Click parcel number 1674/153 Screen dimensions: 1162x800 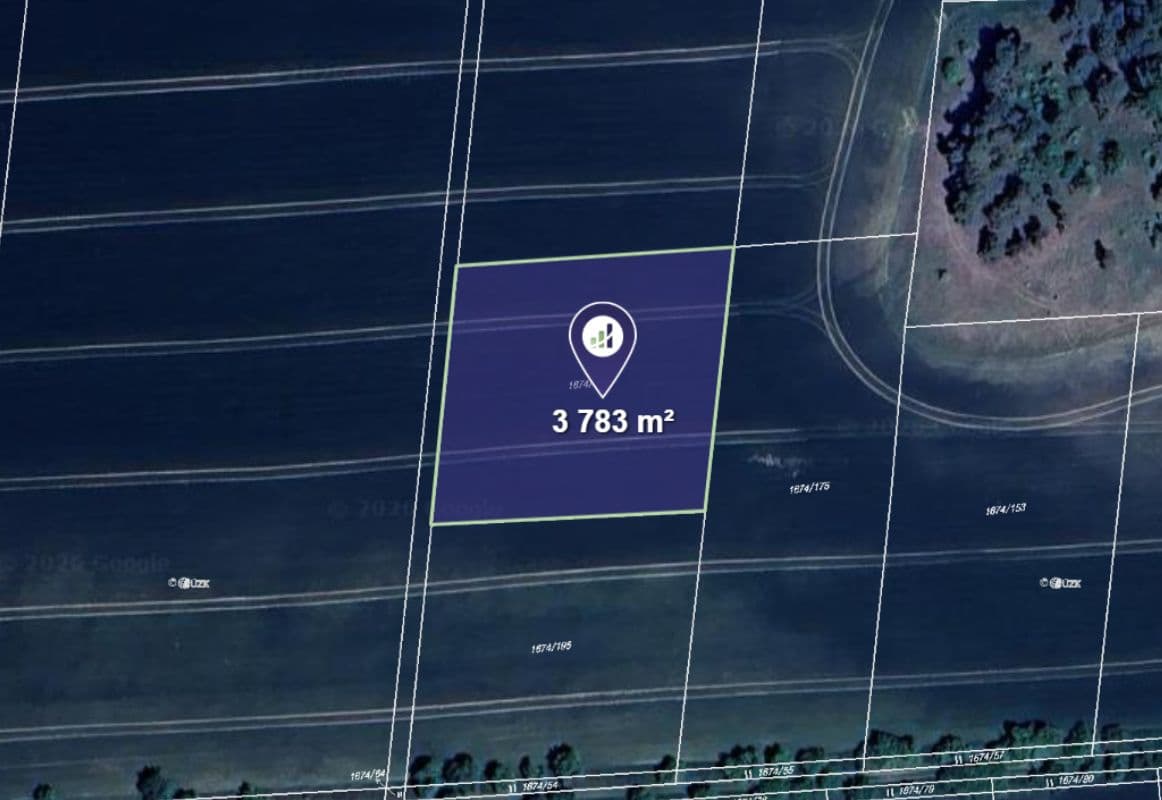1005,509
